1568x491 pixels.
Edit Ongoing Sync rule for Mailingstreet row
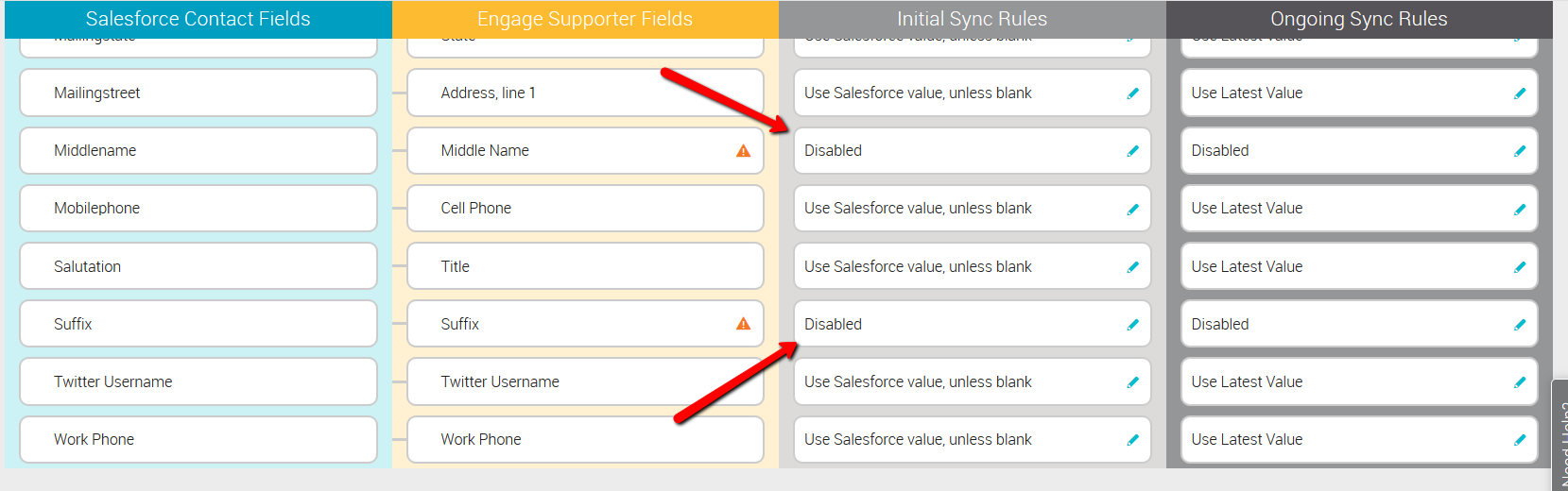pos(1520,93)
